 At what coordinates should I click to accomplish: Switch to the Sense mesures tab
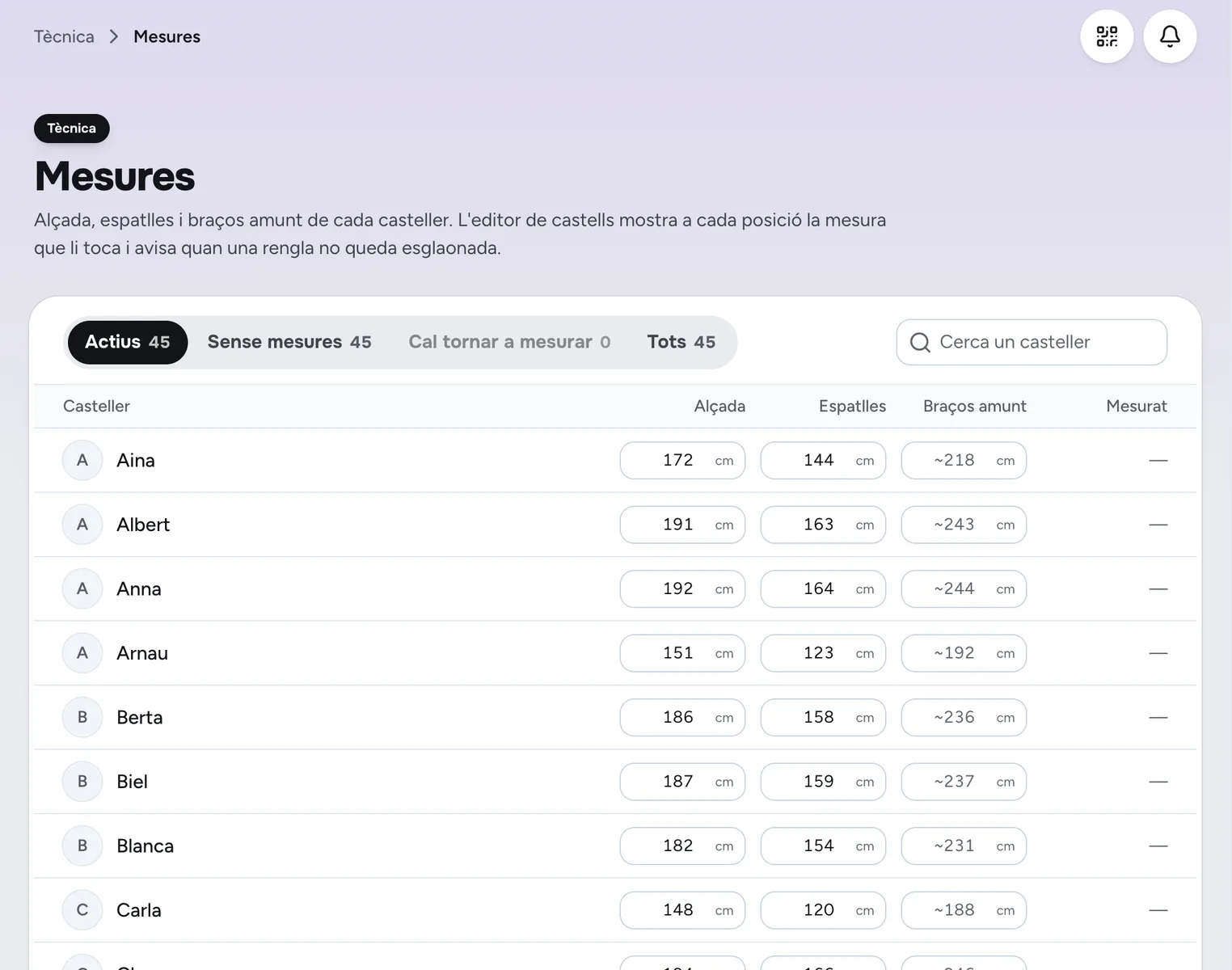(x=289, y=343)
